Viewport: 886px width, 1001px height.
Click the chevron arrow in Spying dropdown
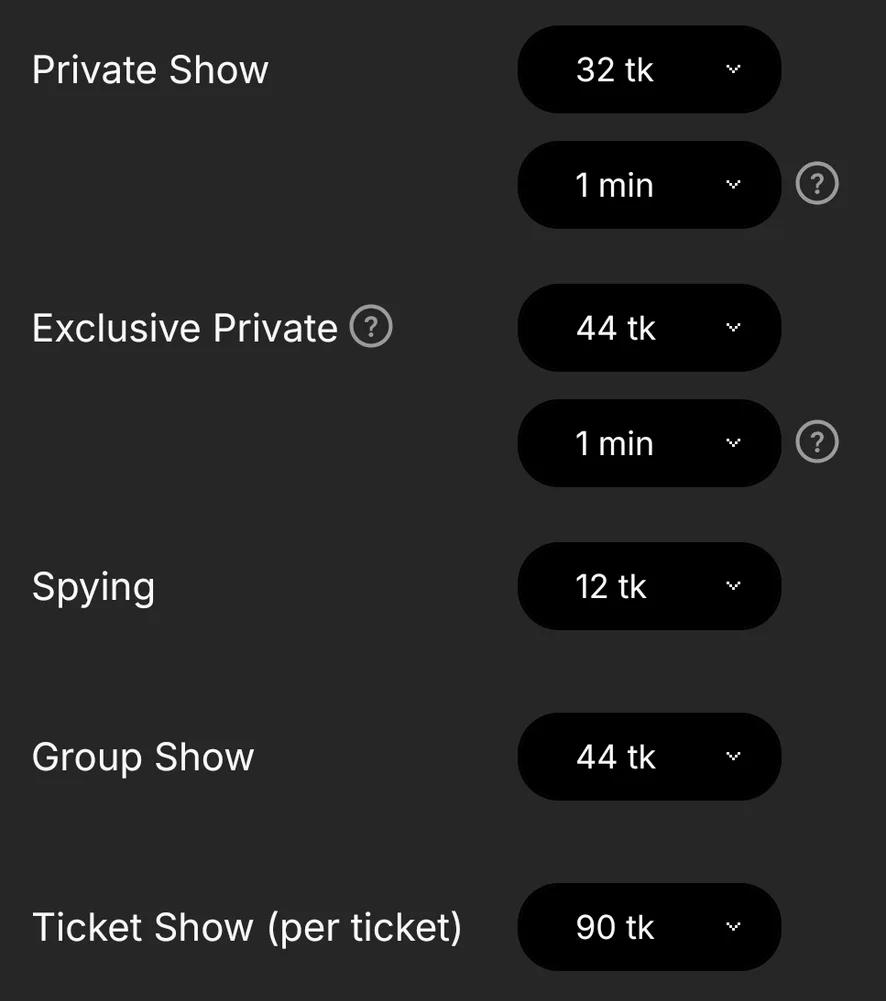[x=733, y=586]
